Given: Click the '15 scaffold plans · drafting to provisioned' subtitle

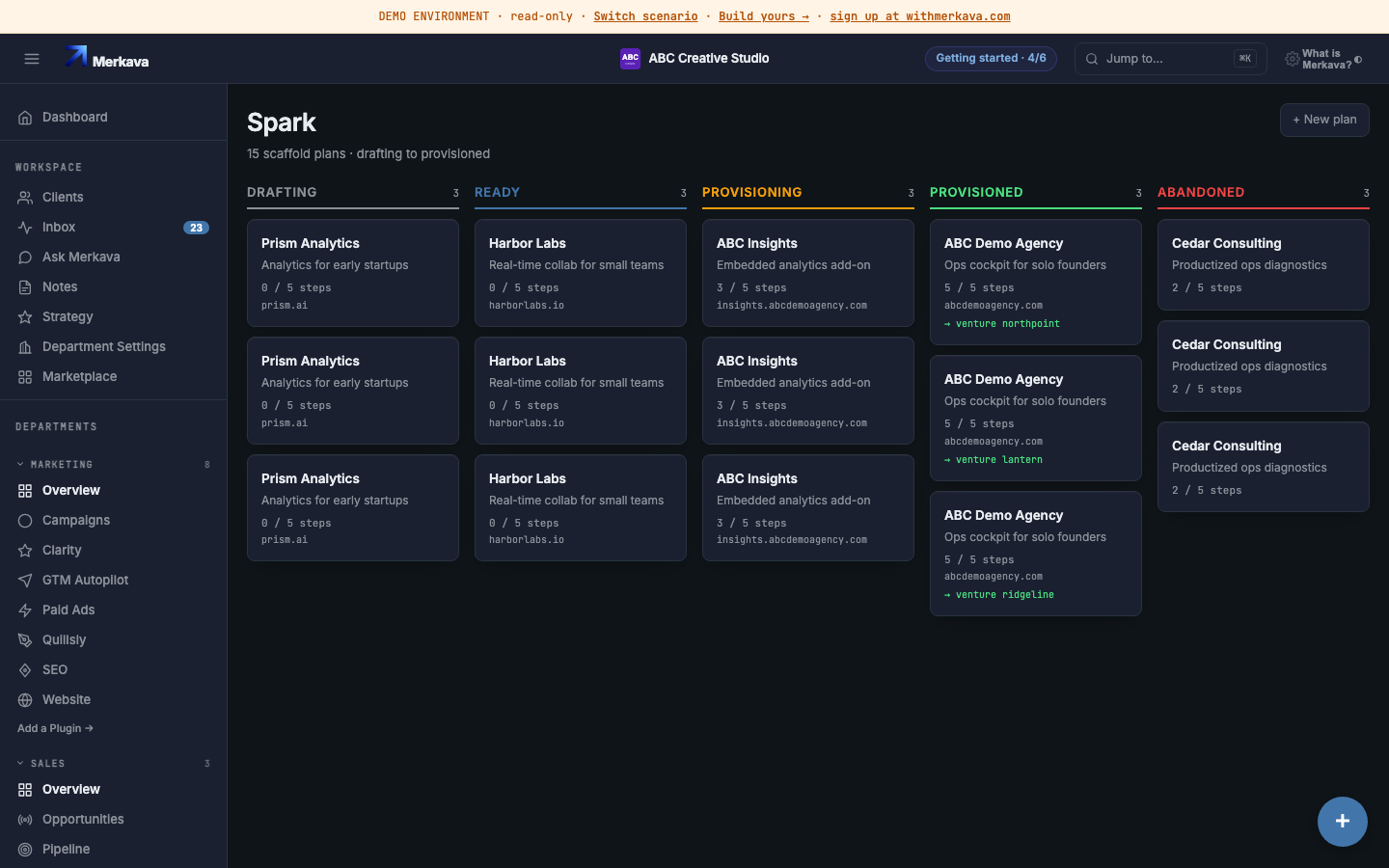Looking at the screenshot, I should pos(368,154).
